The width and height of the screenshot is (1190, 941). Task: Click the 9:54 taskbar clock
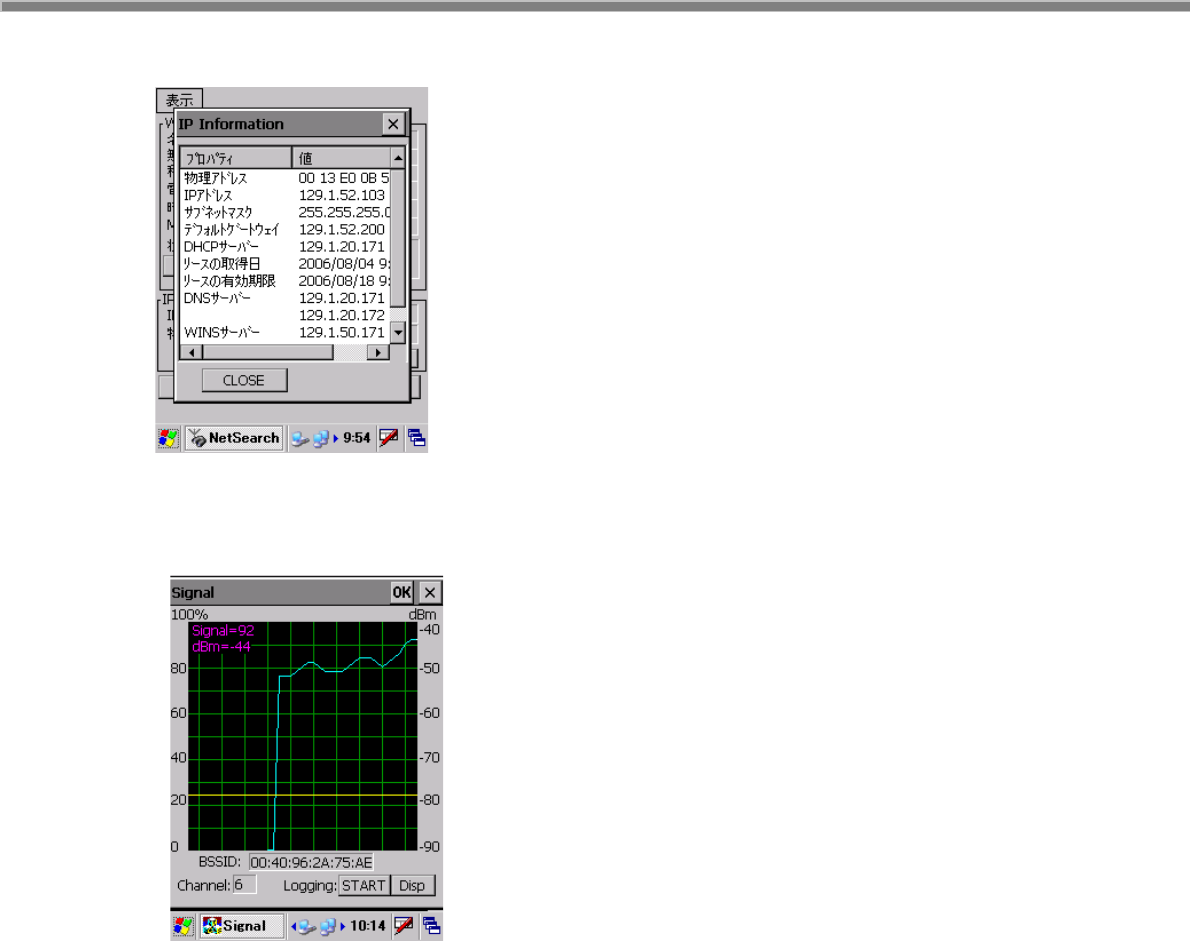tap(357, 438)
